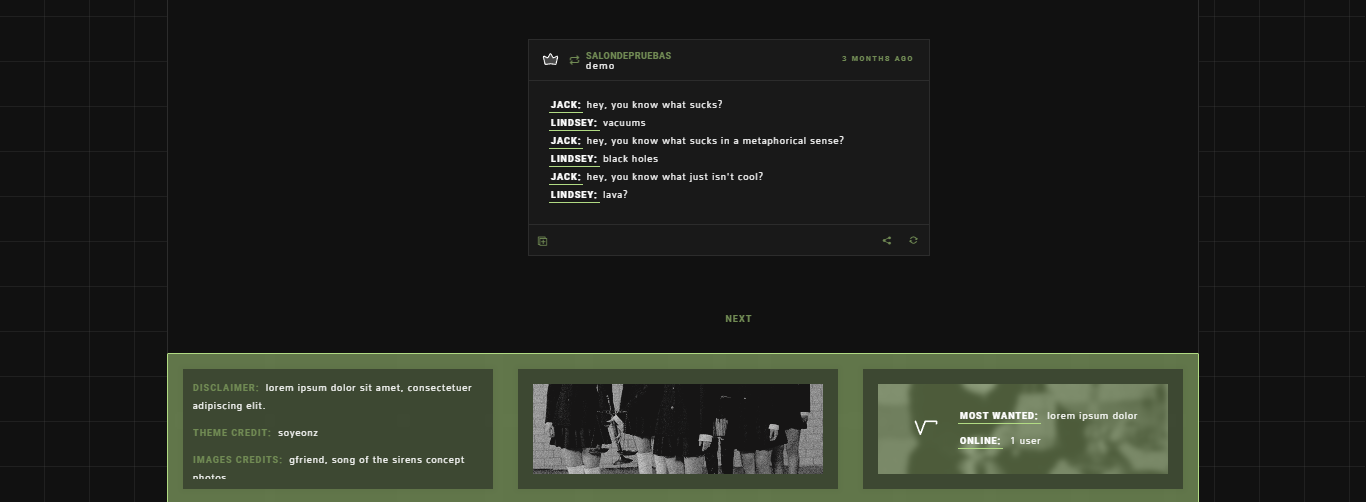Click the square-root symbol icon in sidebar box
Image resolution: width=1366 pixels, height=502 pixels.
pyautogui.click(x=926, y=428)
